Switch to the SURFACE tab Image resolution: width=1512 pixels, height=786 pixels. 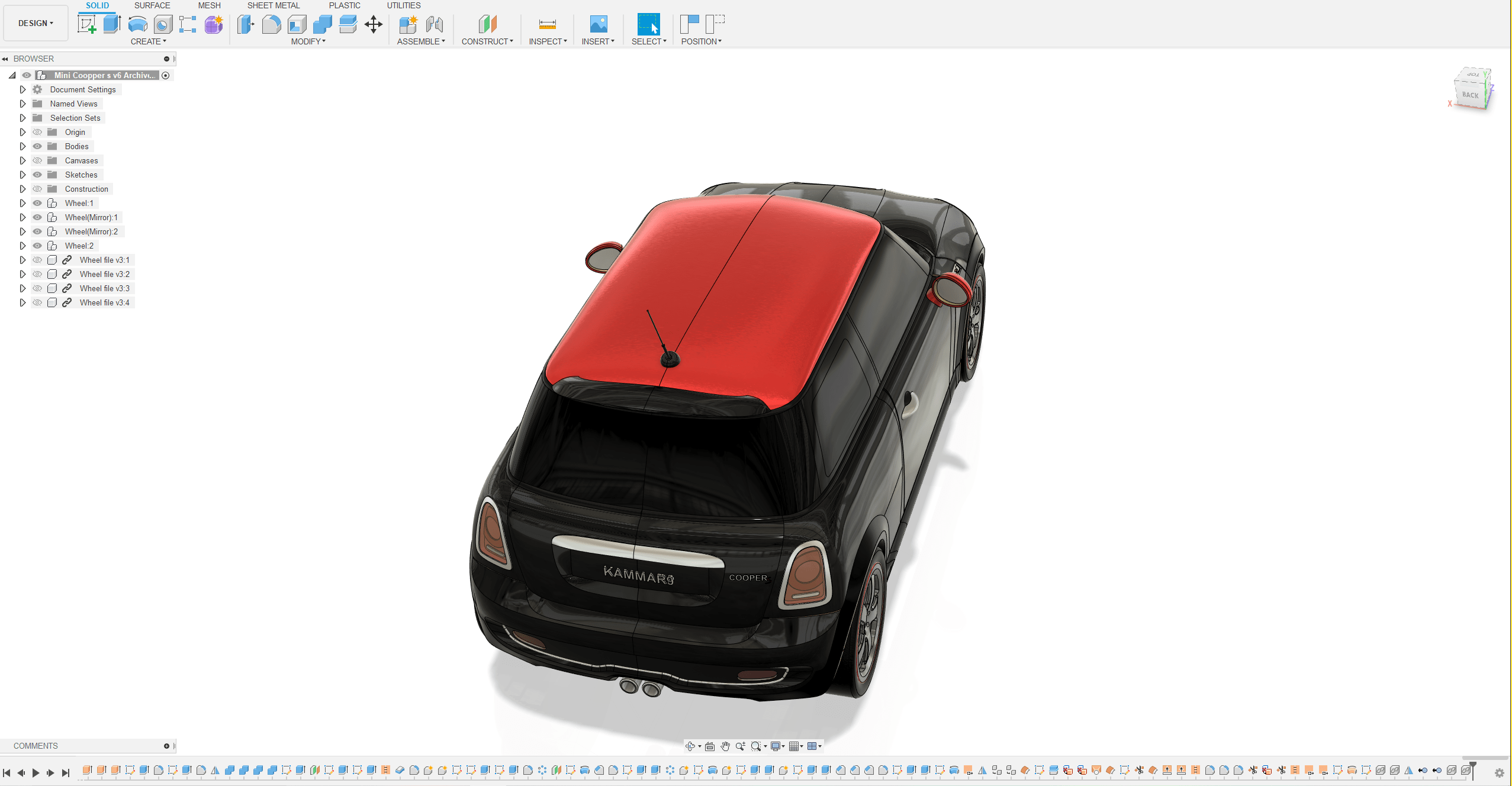point(152,5)
